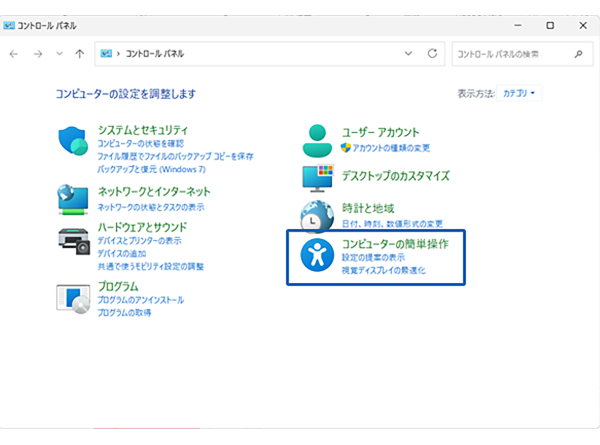The width and height of the screenshot is (600, 445).
Task: Open the ネットワークとインターネット globe monitor icon
Action: click(73, 199)
